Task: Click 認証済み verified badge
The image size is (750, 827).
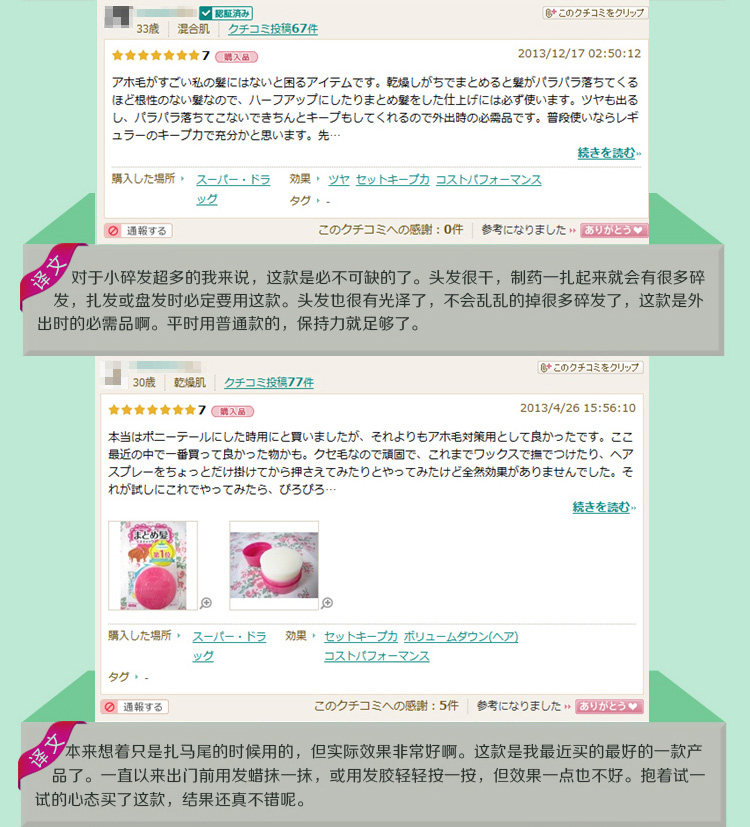Action: 226,13
